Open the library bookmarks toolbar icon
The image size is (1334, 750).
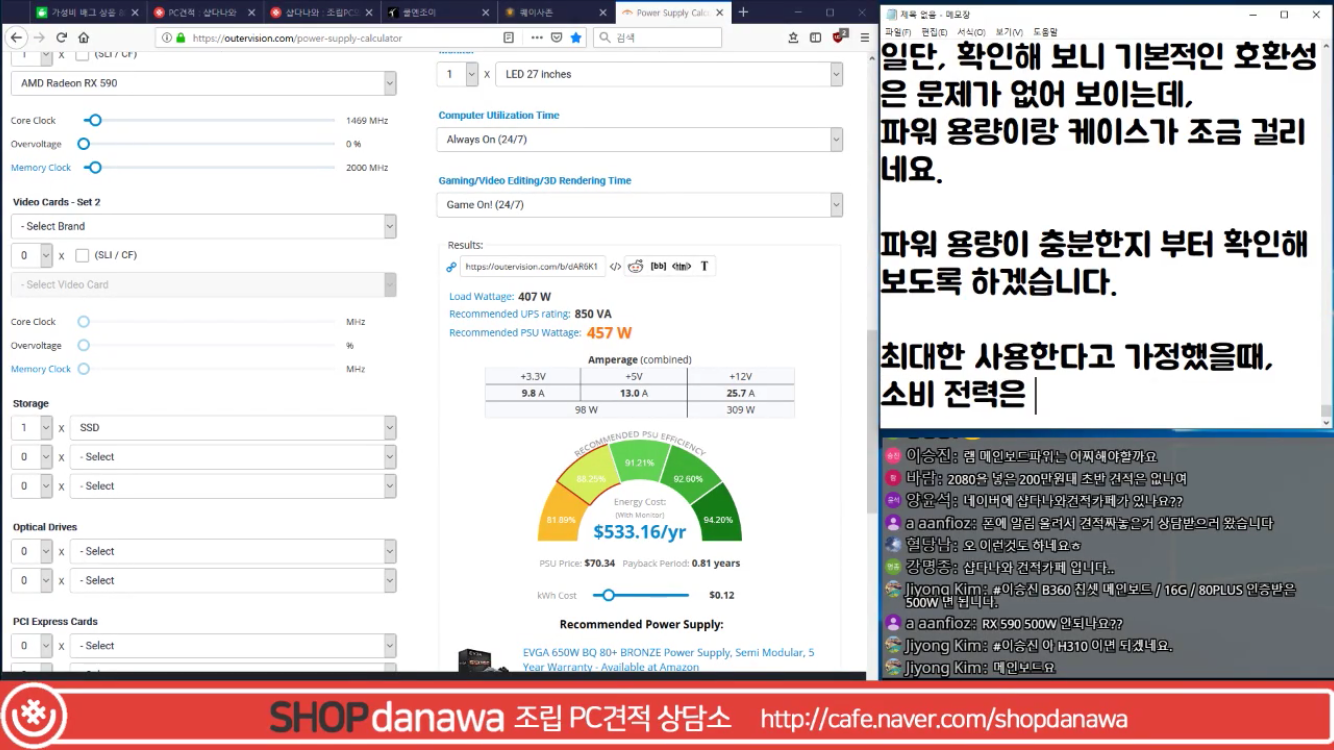click(793, 38)
